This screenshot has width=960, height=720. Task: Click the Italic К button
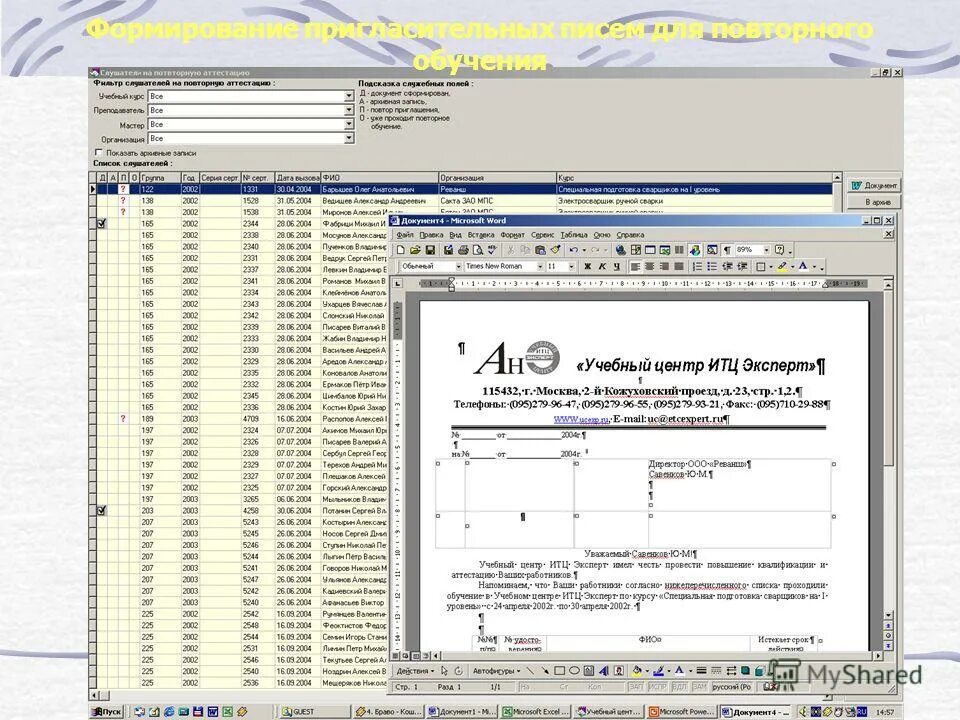pyautogui.click(x=602, y=266)
